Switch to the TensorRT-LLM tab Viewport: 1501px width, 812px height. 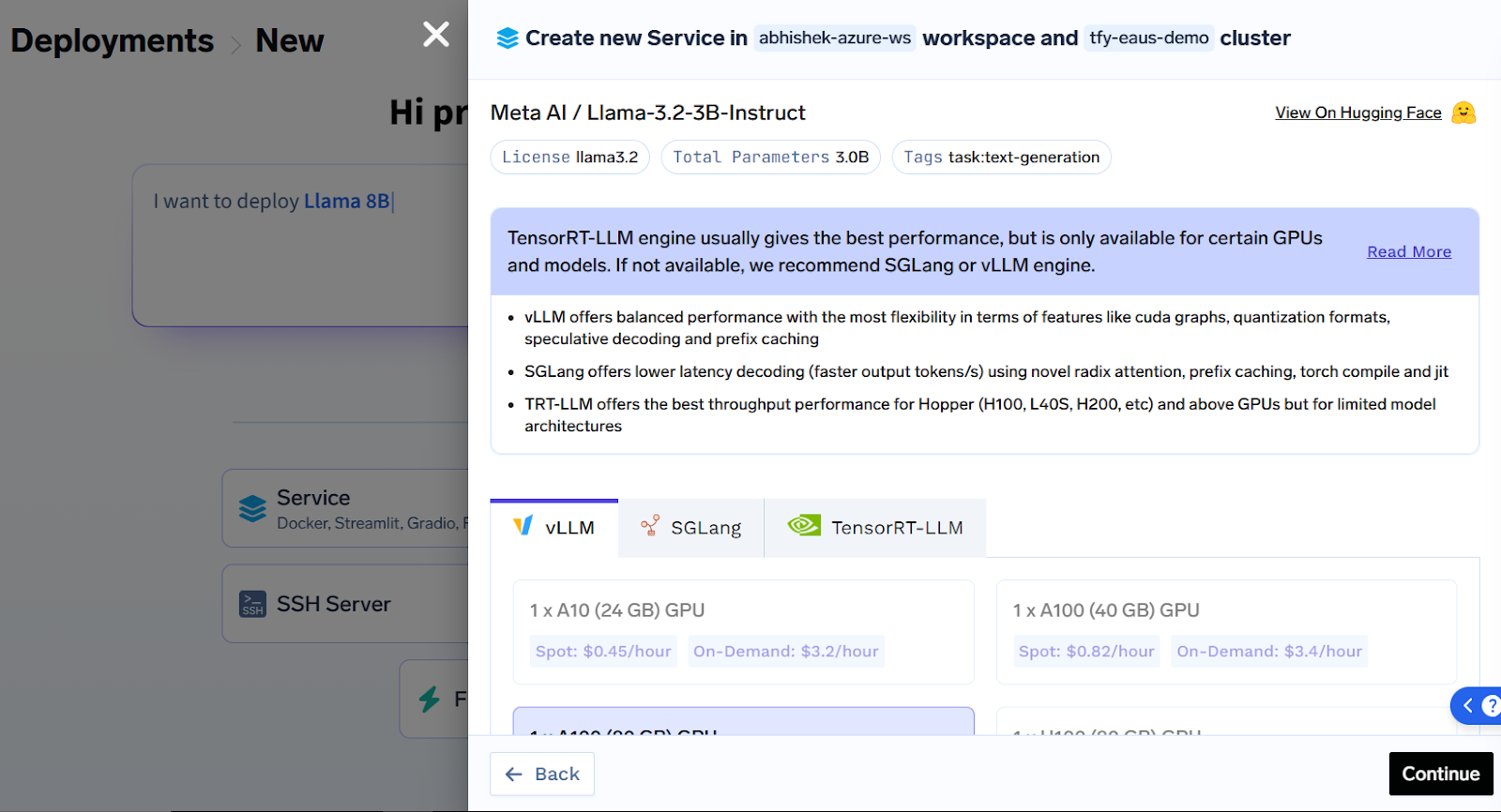(x=875, y=528)
